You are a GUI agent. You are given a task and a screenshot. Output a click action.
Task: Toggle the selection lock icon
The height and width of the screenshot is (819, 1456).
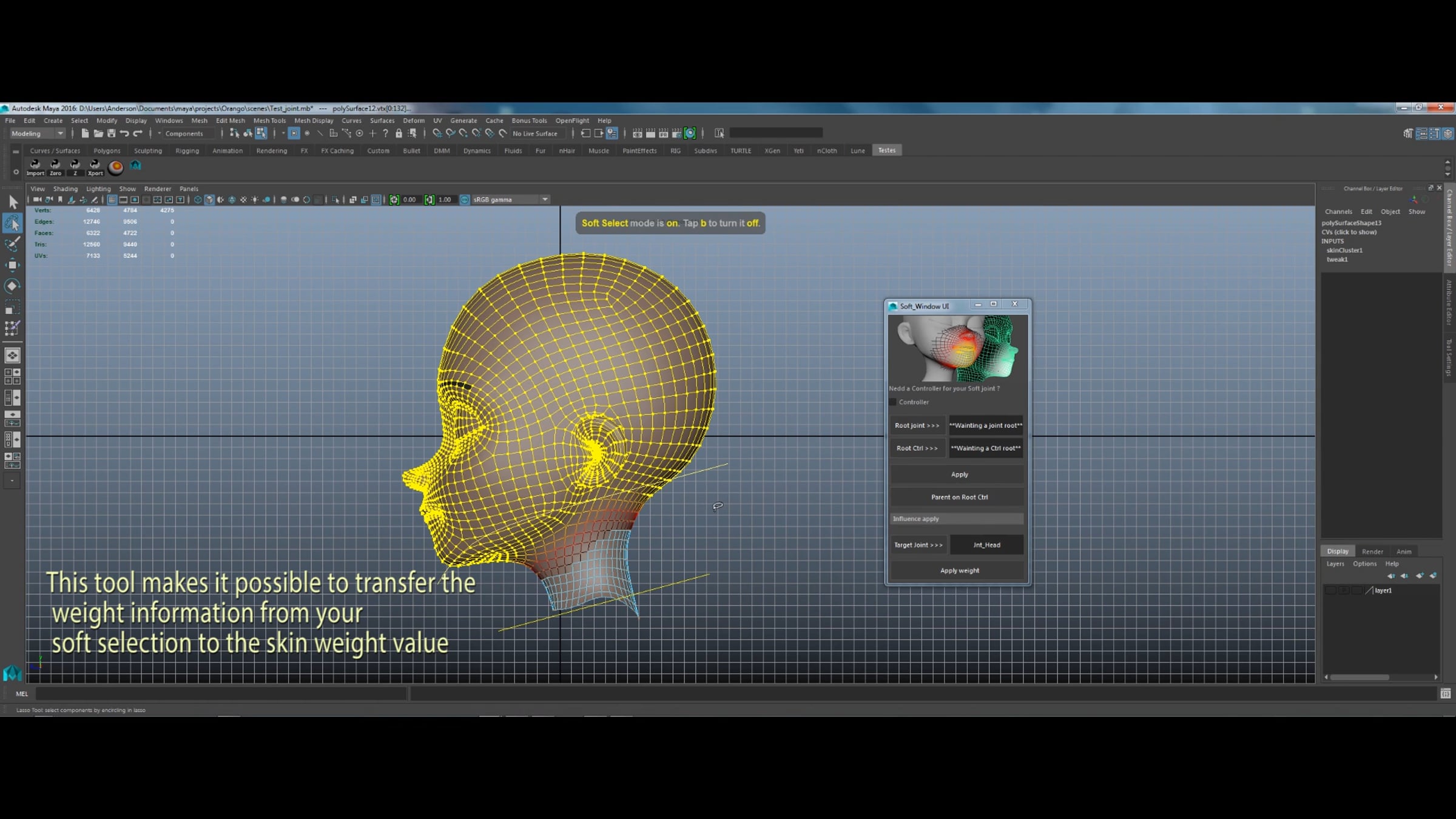click(399, 133)
